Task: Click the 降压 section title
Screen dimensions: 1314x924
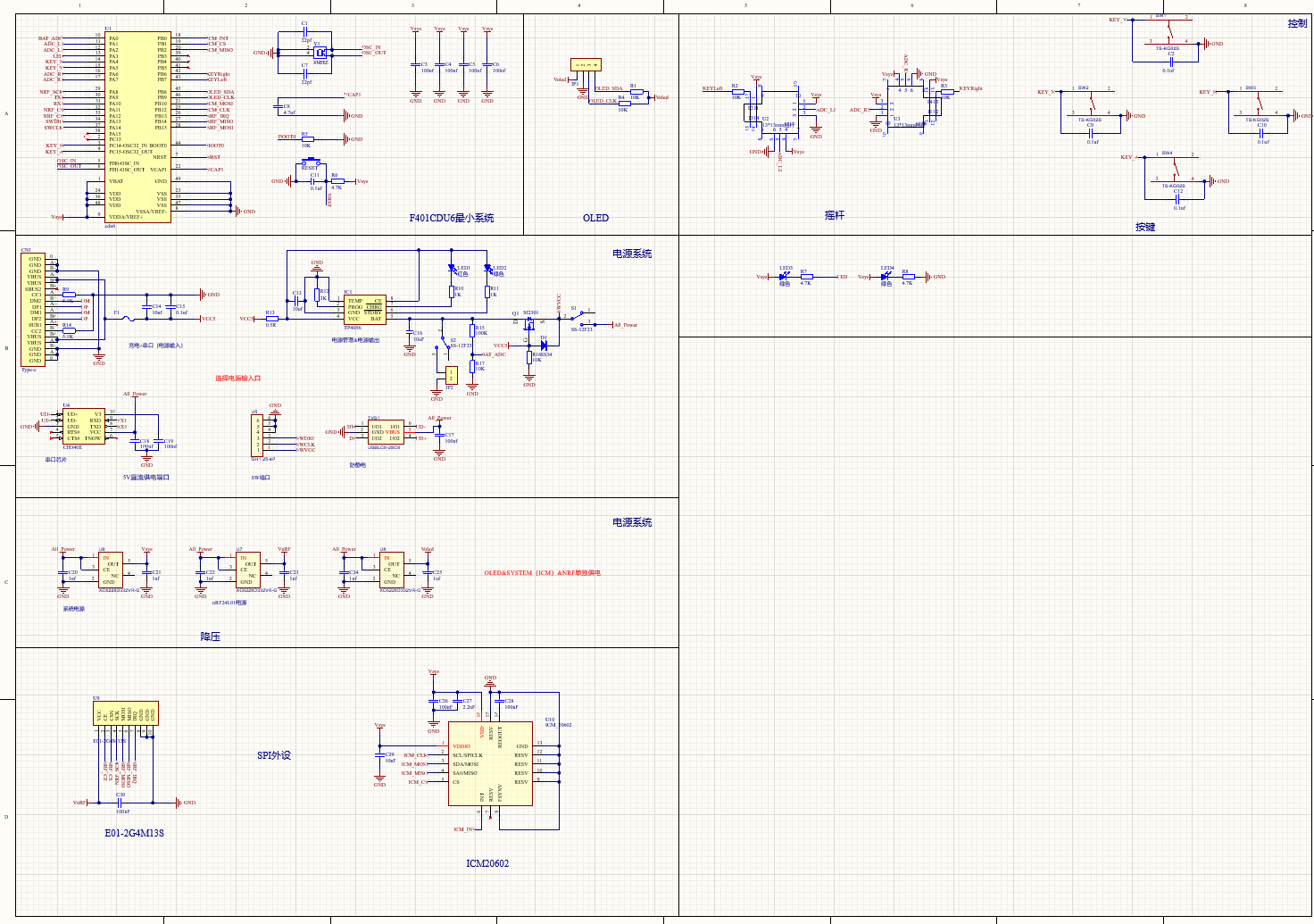Action: click(x=210, y=637)
